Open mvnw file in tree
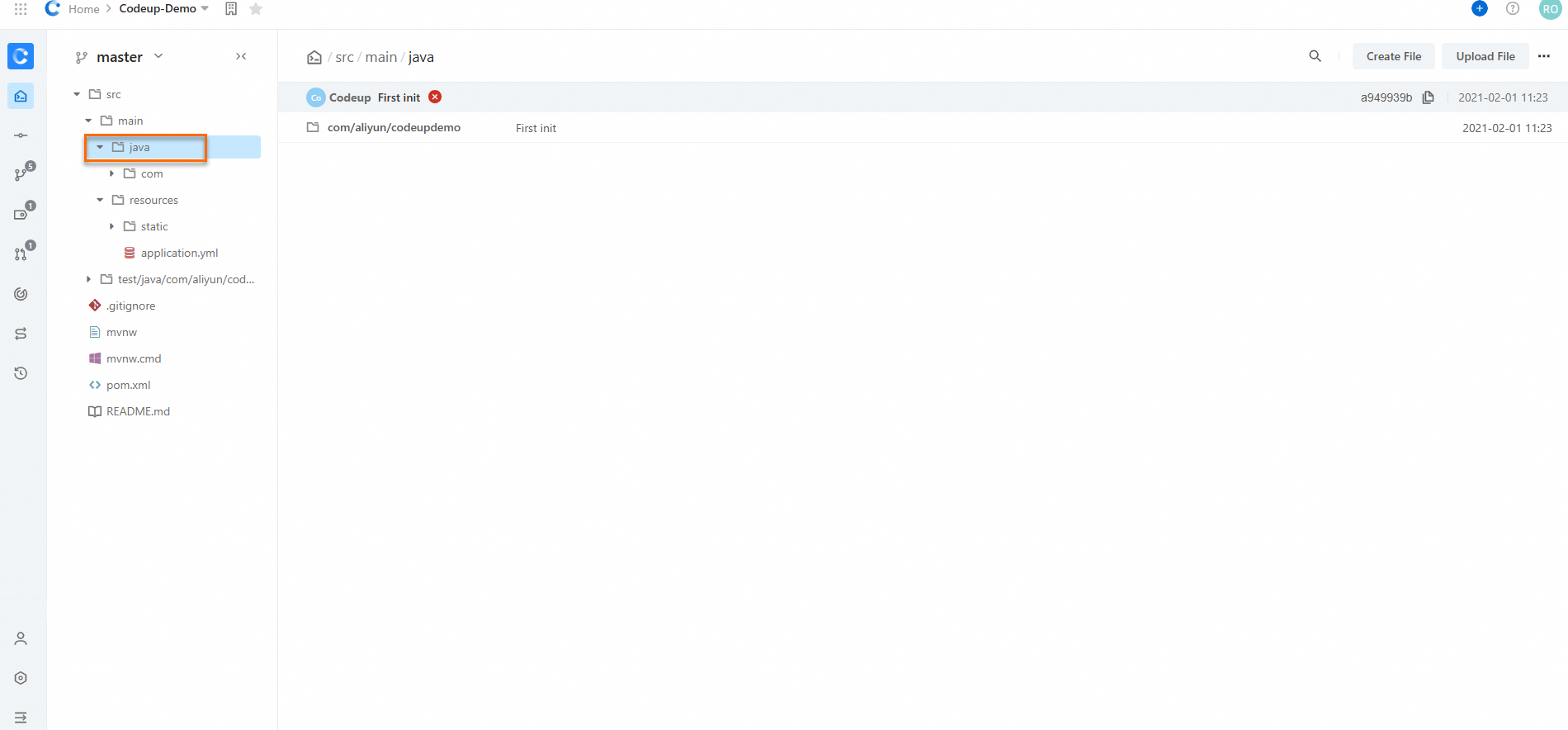 click(x=121, y=332)
